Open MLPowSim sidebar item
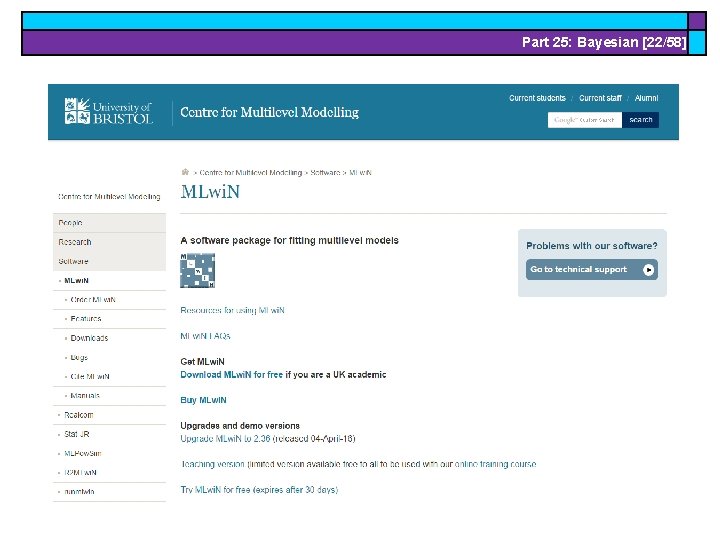This screenshot has width=720, height=540. click(83, 453)
